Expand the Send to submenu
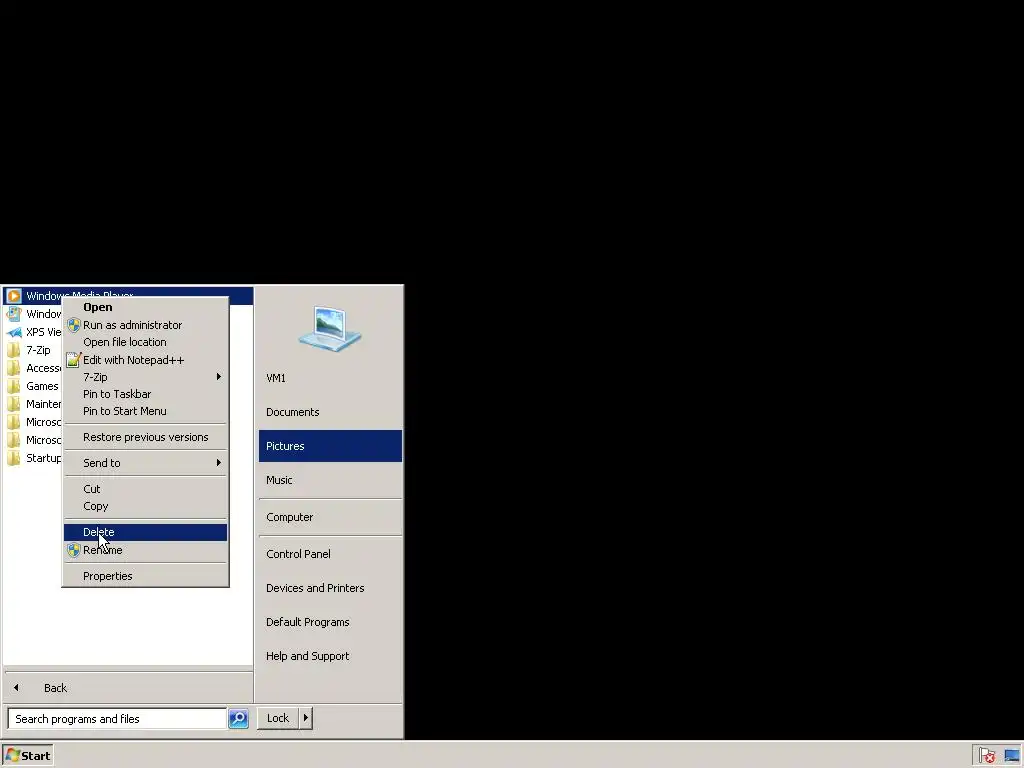1024x768 pixels. pos(145,463)
